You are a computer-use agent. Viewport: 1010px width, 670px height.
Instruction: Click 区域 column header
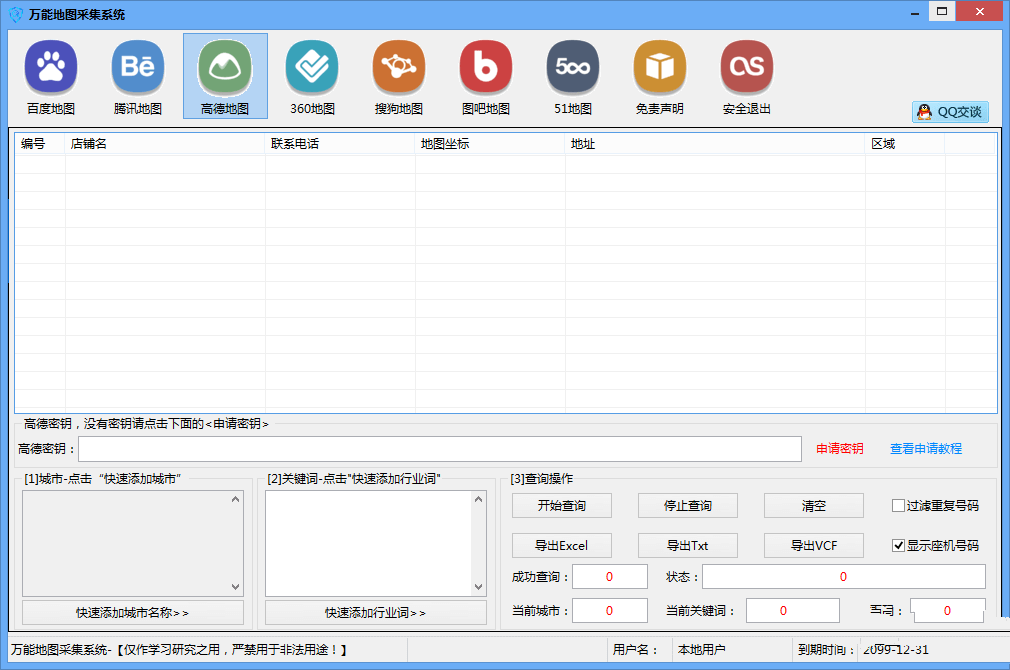(905, 144)
